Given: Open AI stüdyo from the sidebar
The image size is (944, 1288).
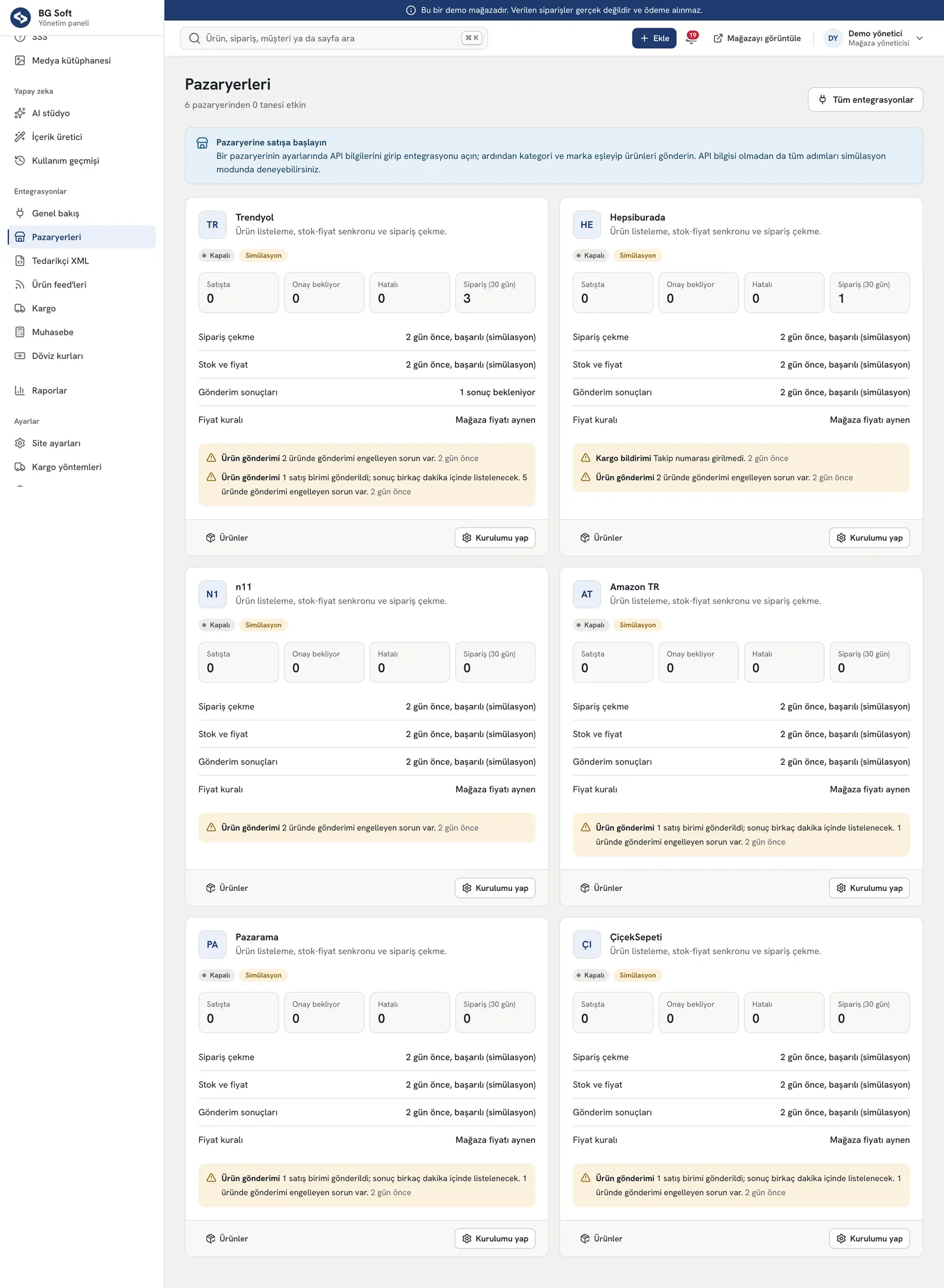Looking at the screenshot, I should [81, 113].
